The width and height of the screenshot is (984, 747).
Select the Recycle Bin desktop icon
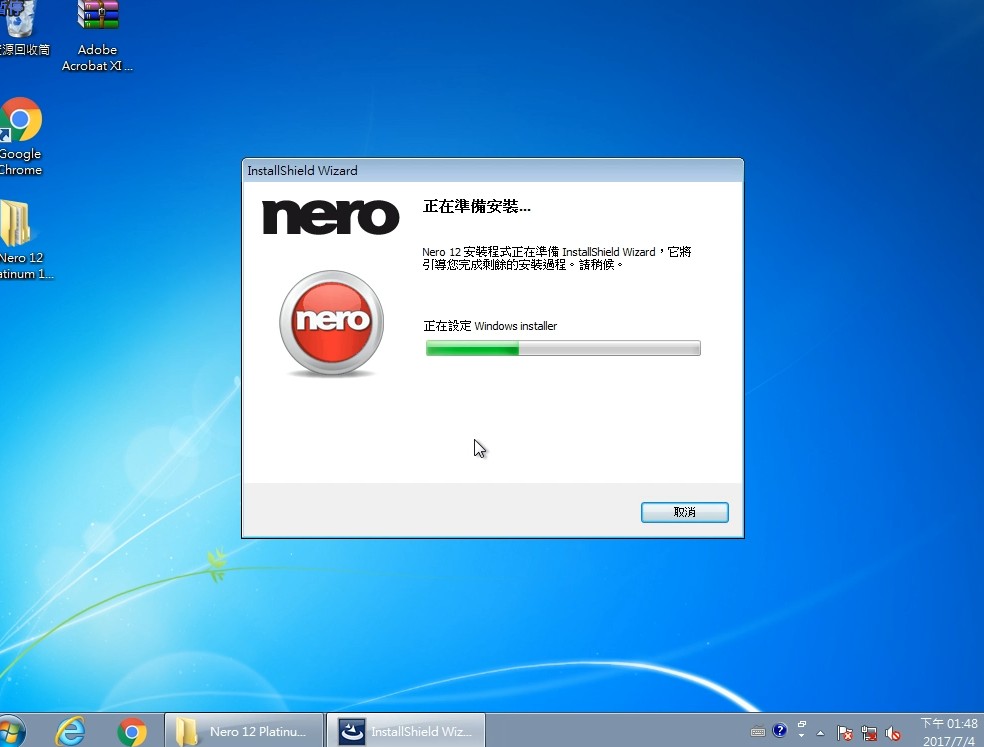[x=23, y=29]
